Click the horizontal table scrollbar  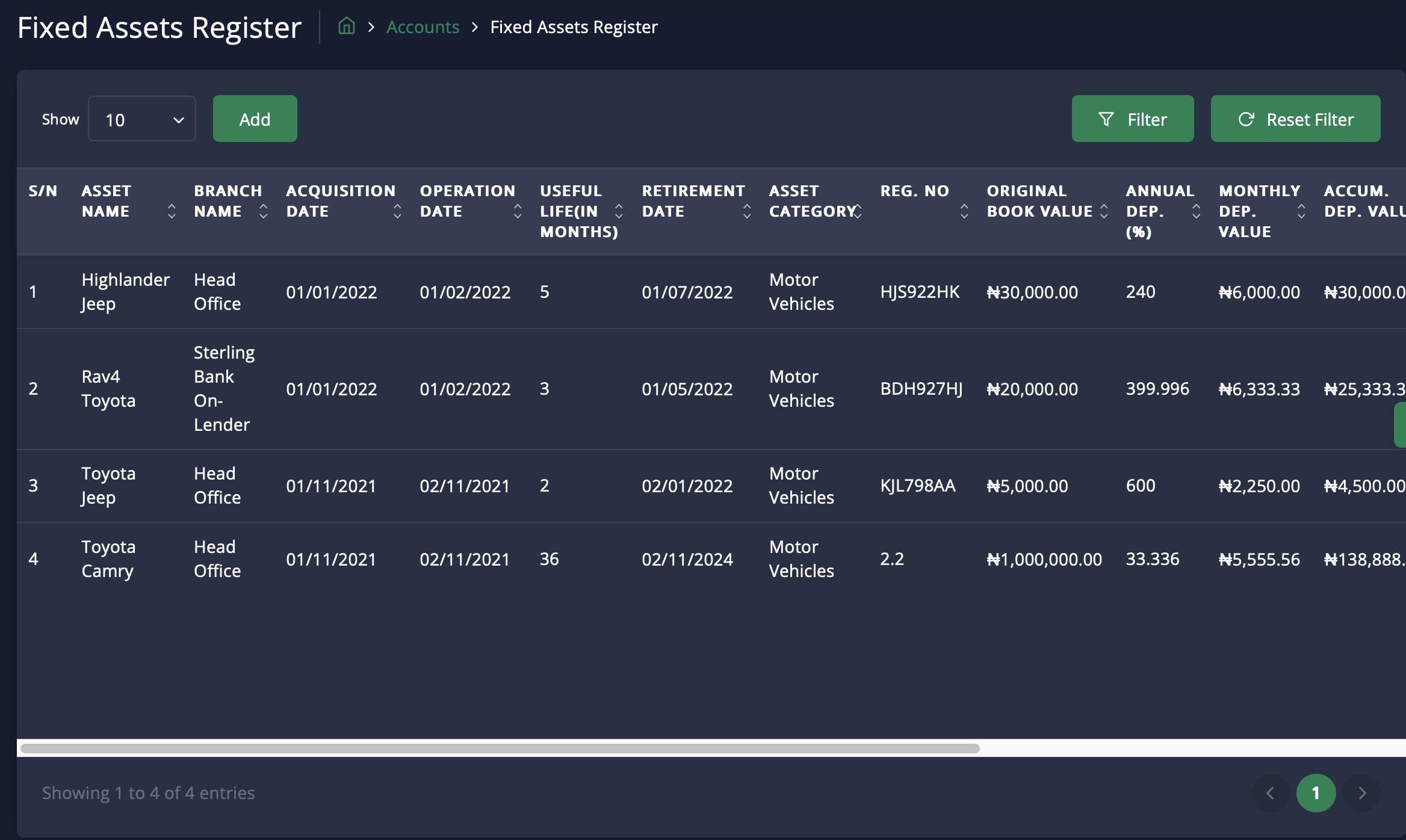500,749
